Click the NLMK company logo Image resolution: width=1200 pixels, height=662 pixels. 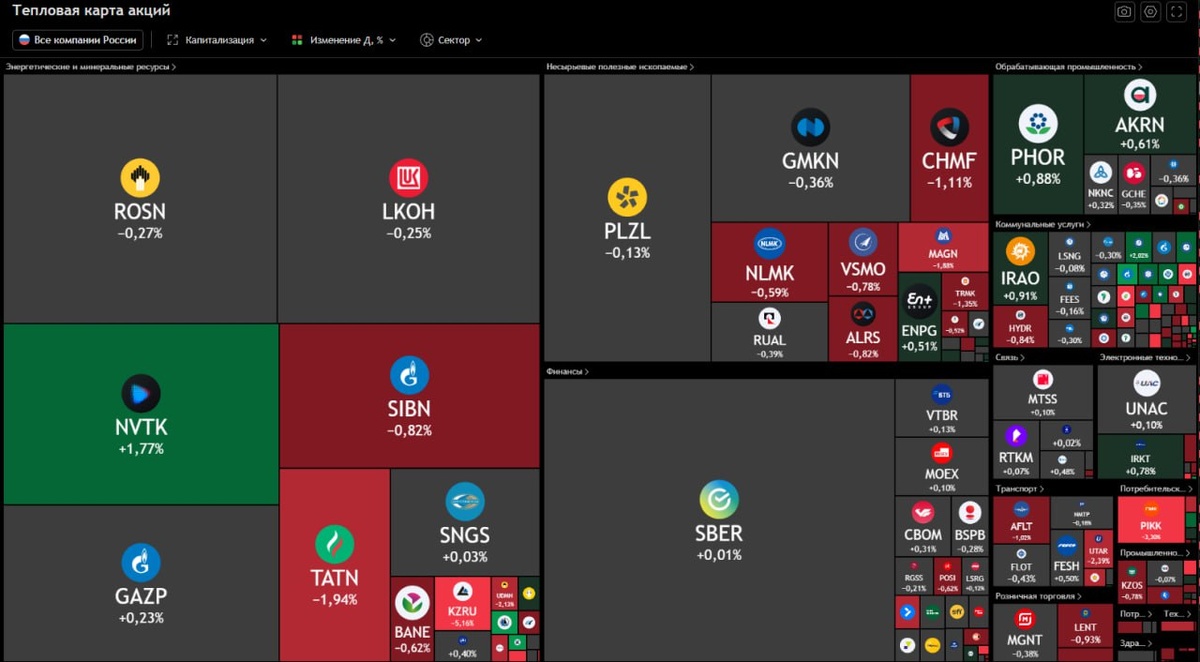(769, 243)
